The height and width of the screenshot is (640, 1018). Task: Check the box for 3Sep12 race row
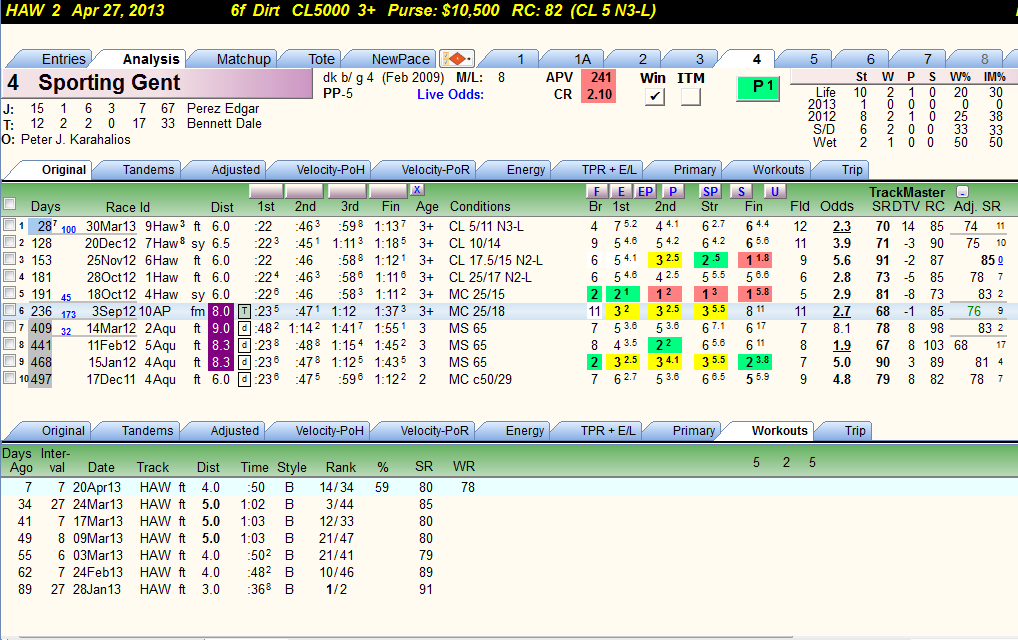(10, 310)
